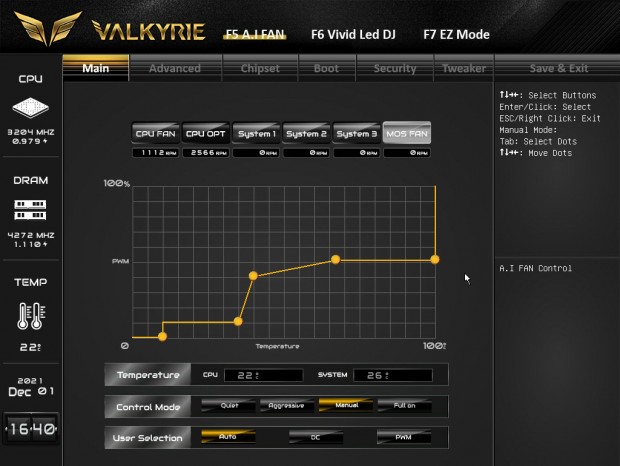Click the 4272 MHZ DRAM frequency

pyautogui.click(x=31, y=235)
